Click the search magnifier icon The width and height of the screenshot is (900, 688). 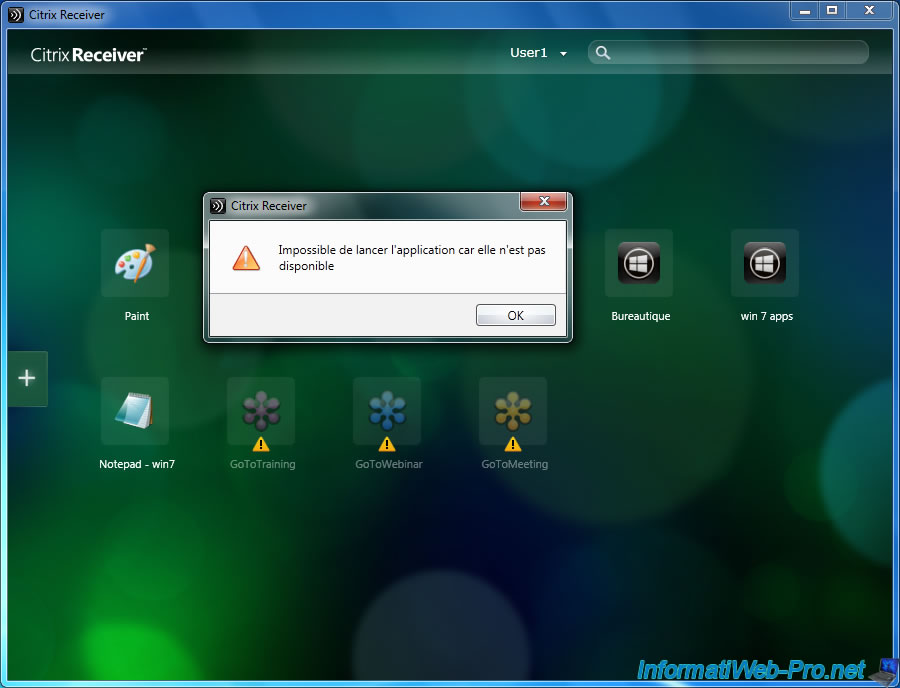point(603,53)
